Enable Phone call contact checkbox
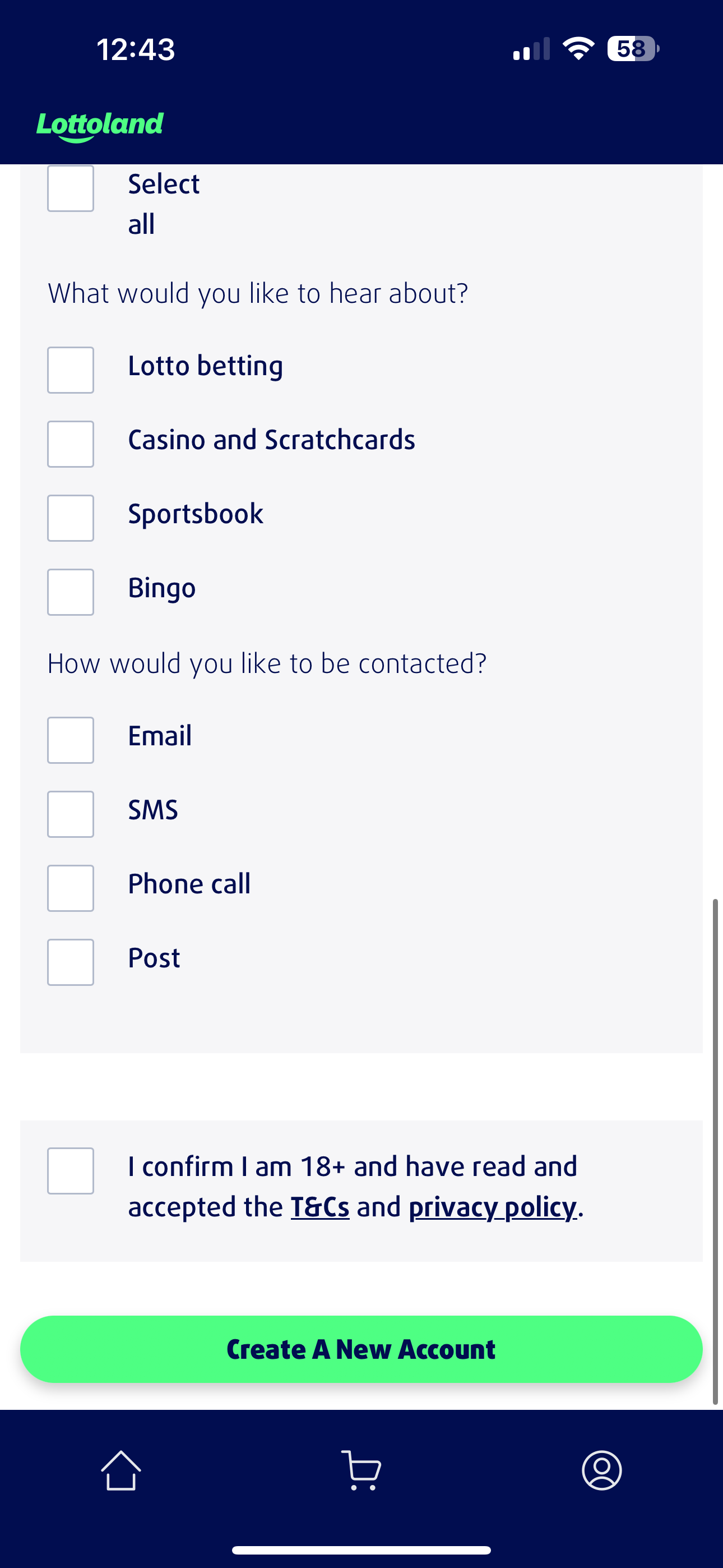723x1568 pixels. tap(71, 888)
